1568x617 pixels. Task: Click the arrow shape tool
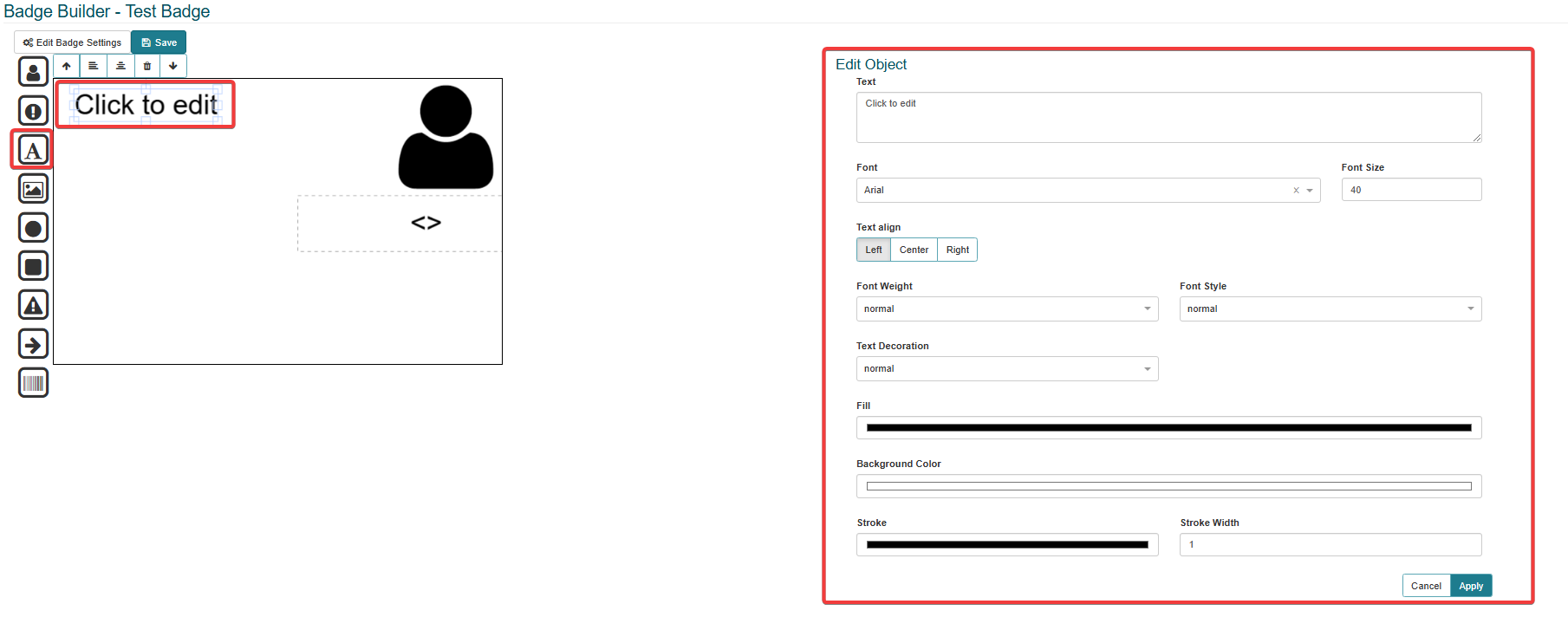33,344
